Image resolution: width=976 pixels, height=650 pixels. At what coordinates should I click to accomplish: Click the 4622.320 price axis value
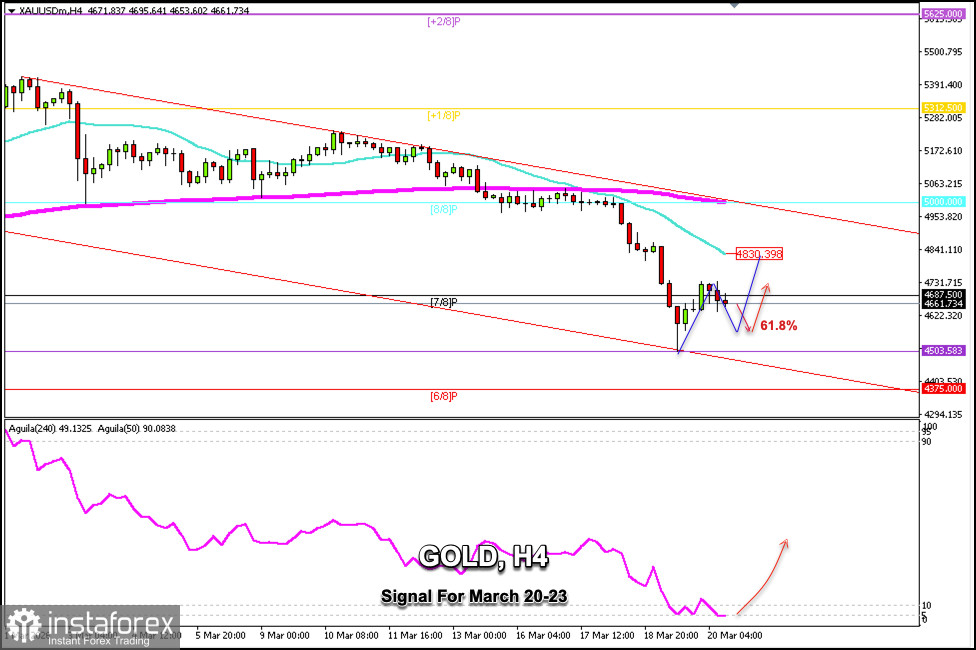click(x=943, y=316)
